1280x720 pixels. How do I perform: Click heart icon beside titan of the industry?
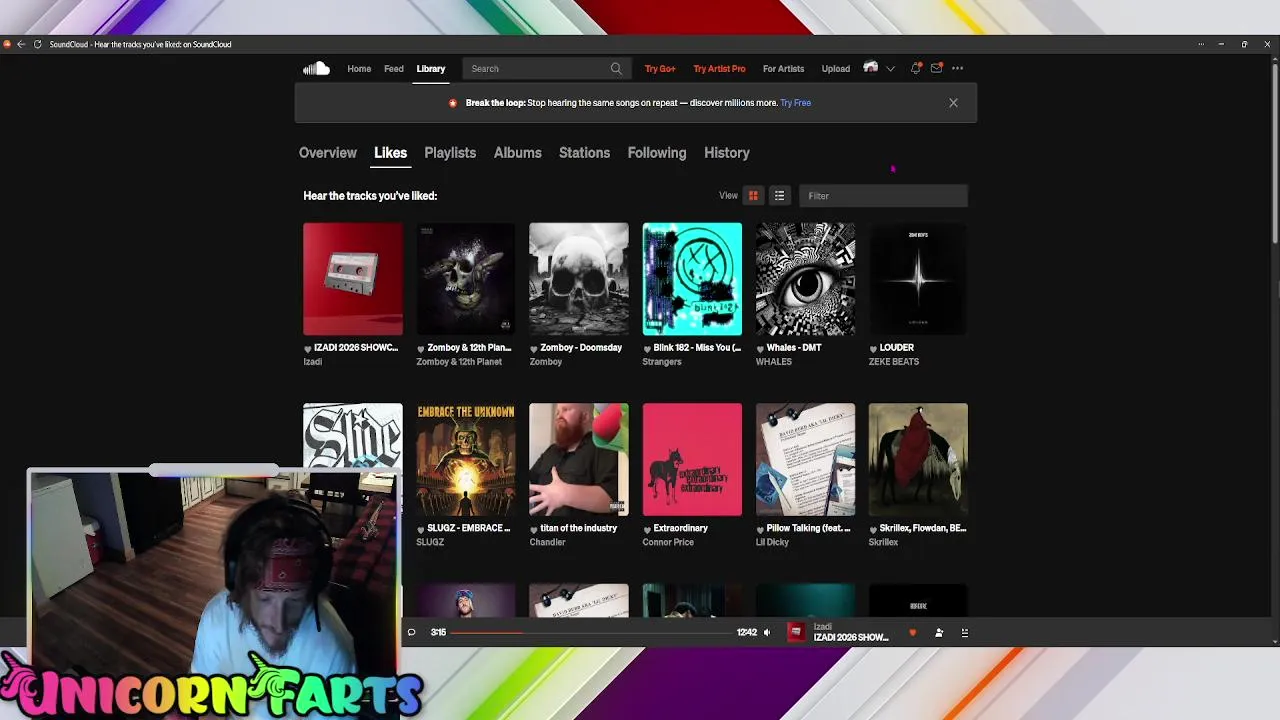(534, 529)
